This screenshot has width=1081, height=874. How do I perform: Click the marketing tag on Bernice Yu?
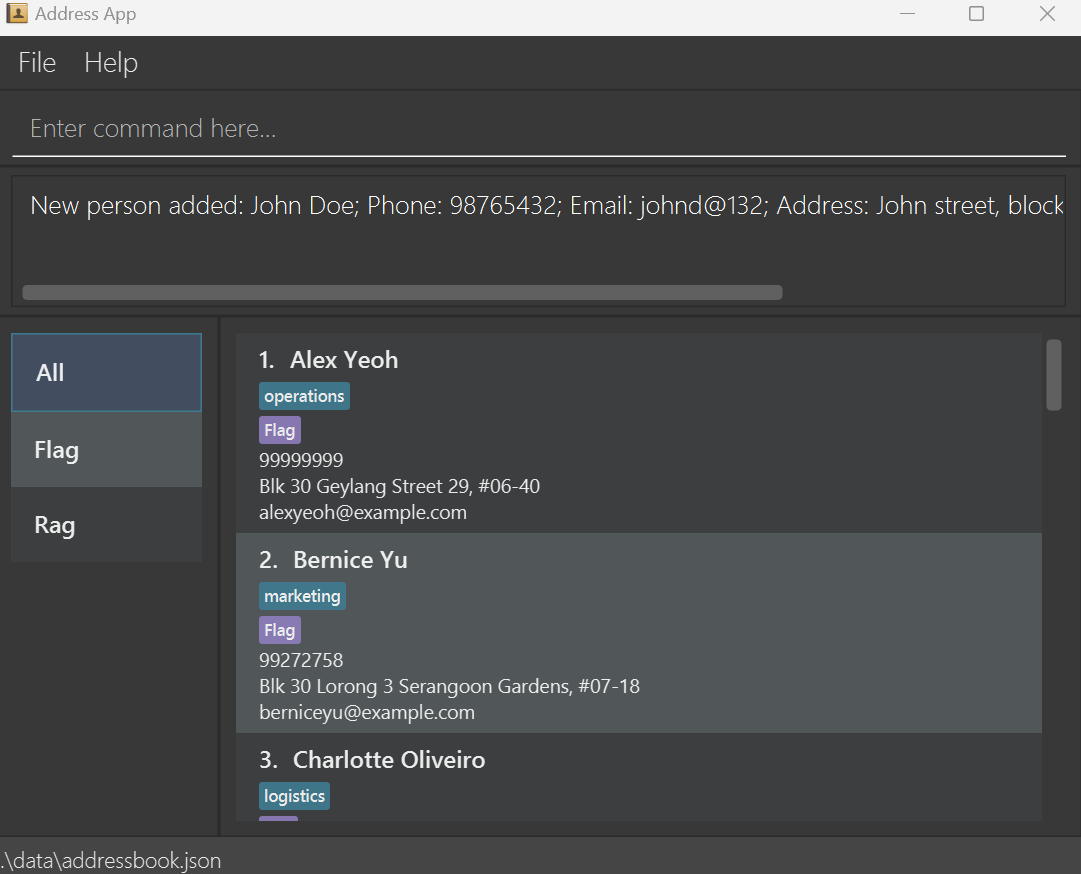[302, 596]
